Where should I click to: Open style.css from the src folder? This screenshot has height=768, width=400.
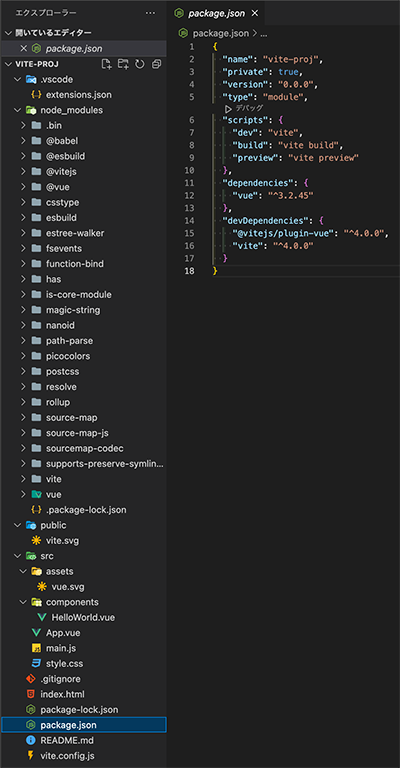pos(83,664)
